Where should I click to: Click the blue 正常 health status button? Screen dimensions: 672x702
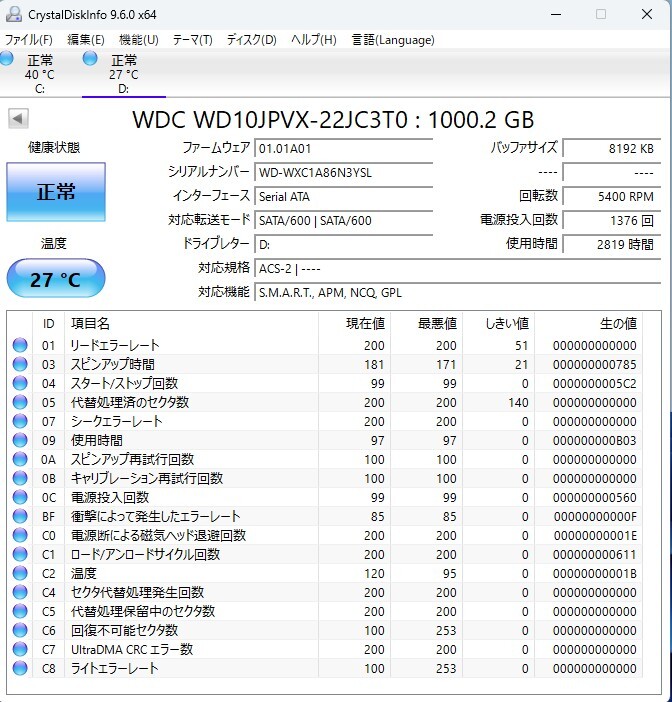pyautogui.click(x=56, y=192)
